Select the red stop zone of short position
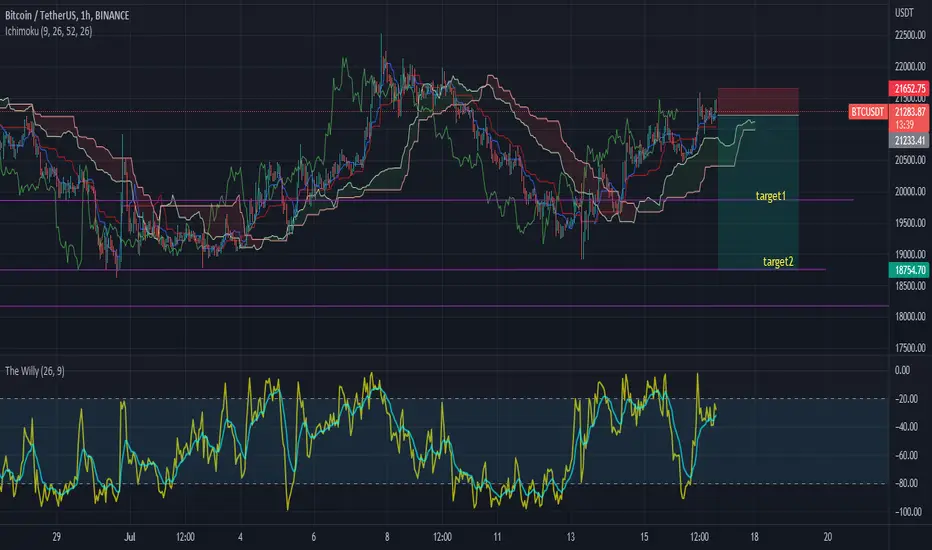The height and width of the screenshot is (550, 932). (x=758, y=100)
